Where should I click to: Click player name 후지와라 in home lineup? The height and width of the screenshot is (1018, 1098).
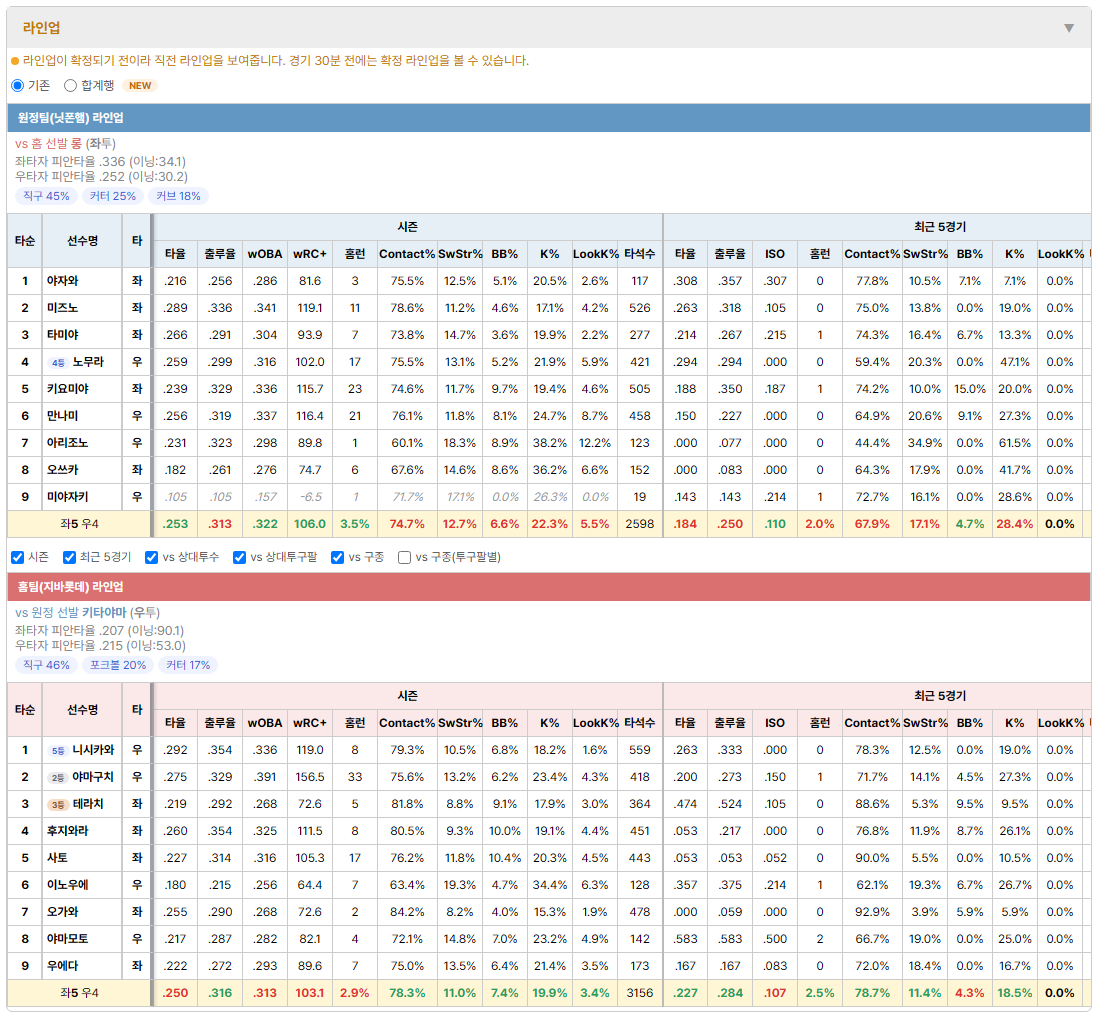(68, 831)
